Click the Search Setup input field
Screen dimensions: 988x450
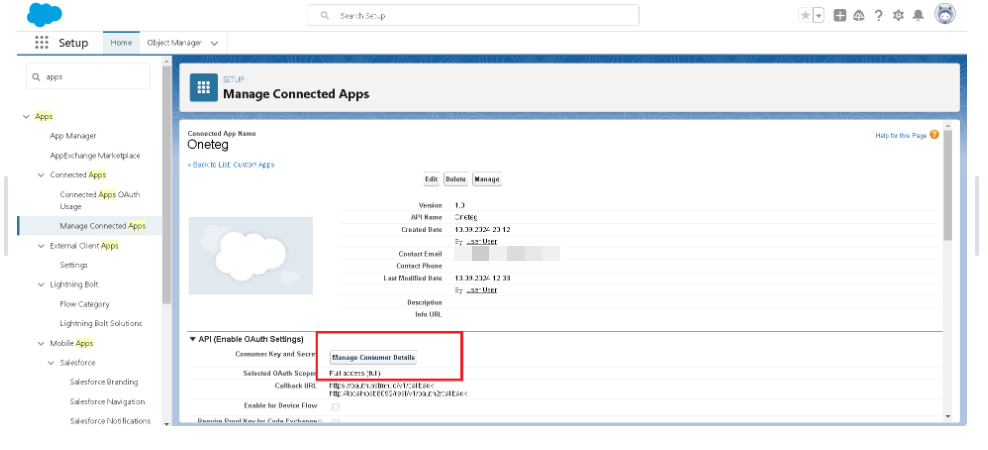pyautogui.click(x=472, y=16)
